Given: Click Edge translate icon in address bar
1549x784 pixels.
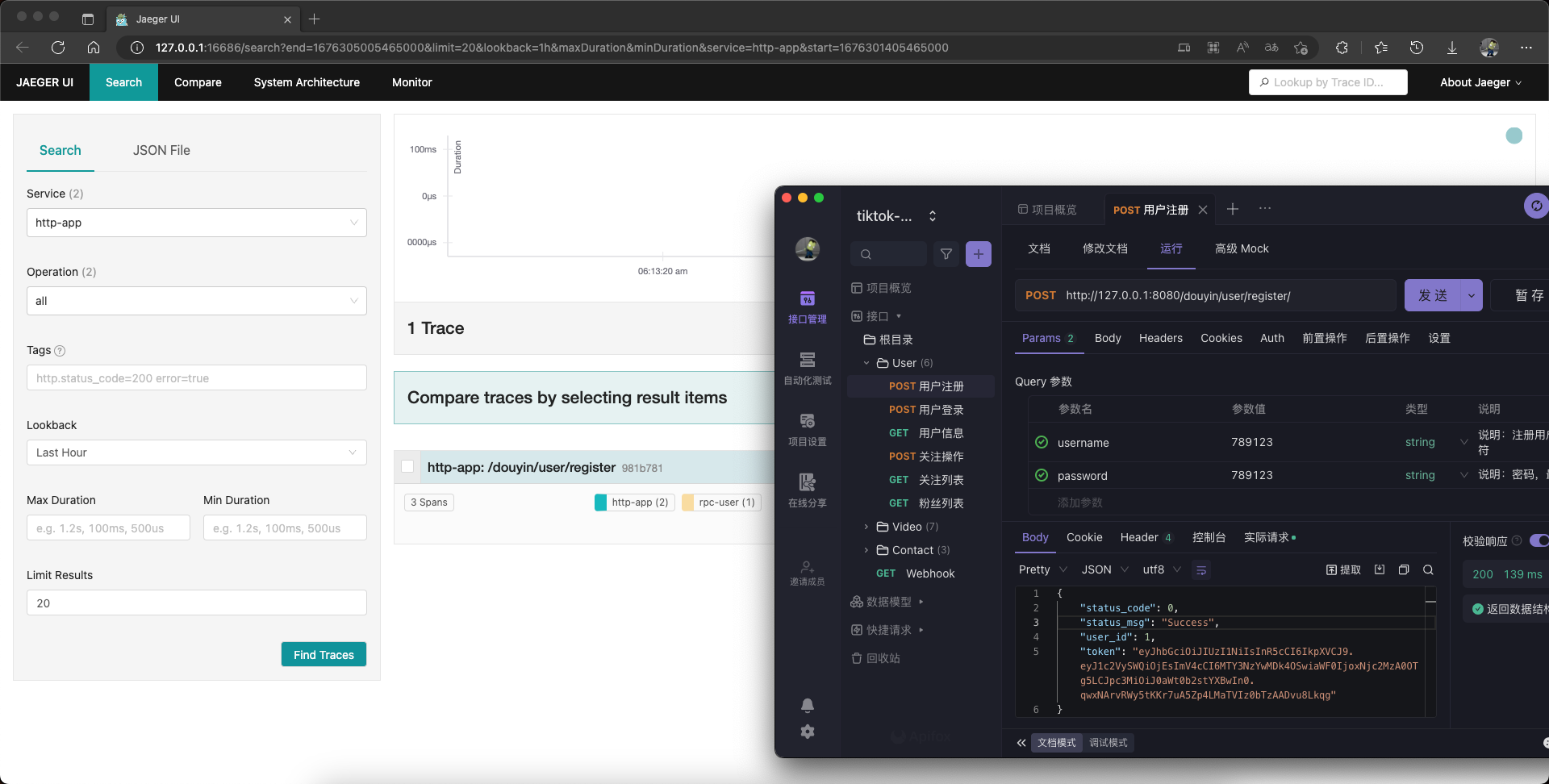Looking at the screenshot, I should click(1271, 48).
